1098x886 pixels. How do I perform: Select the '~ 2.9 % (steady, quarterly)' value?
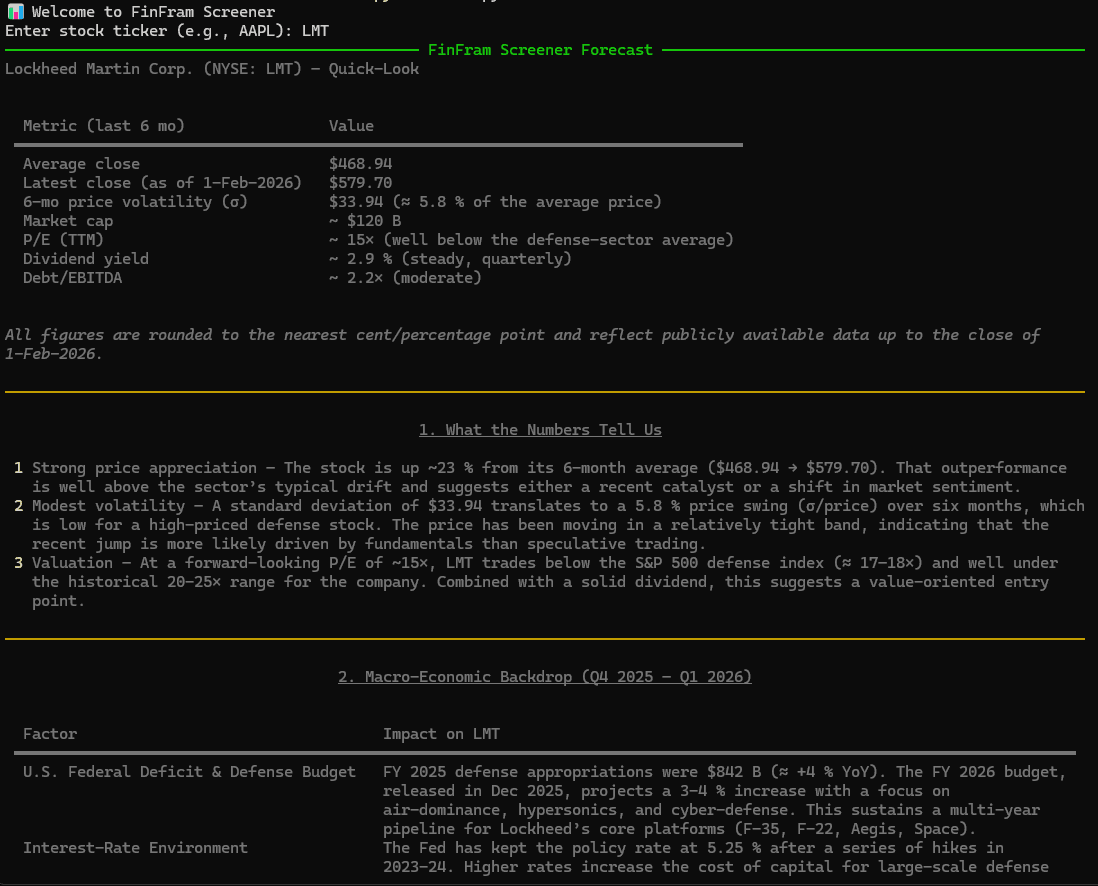[450, 258]
